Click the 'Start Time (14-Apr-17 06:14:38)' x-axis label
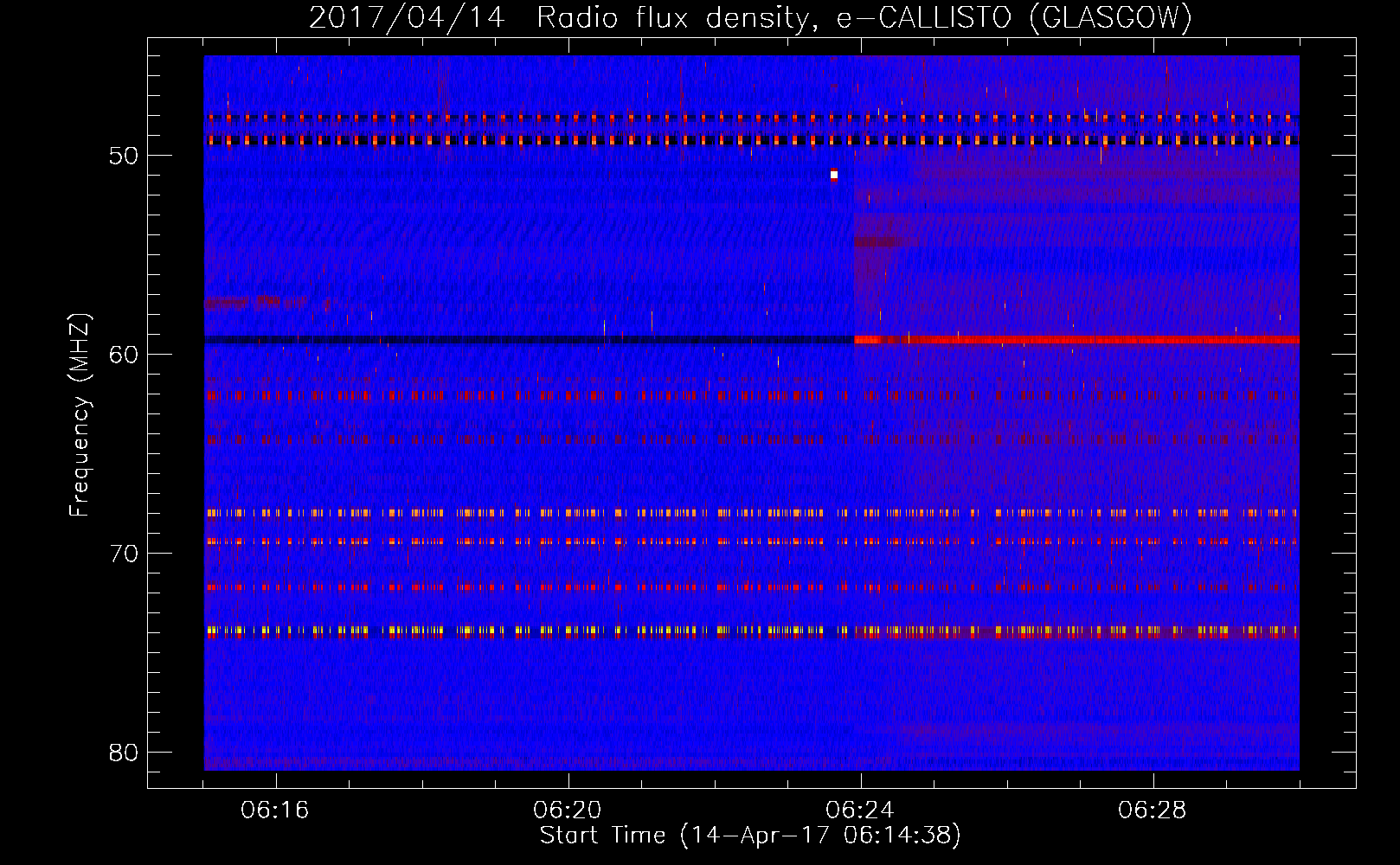Viewport: 1400px width, 865px height. click(x=750, y=836)
